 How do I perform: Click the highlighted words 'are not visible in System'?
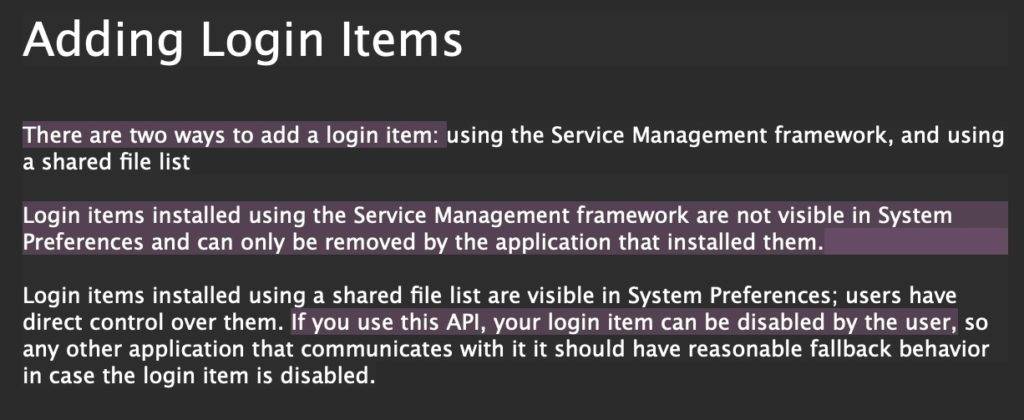(824, 216)
